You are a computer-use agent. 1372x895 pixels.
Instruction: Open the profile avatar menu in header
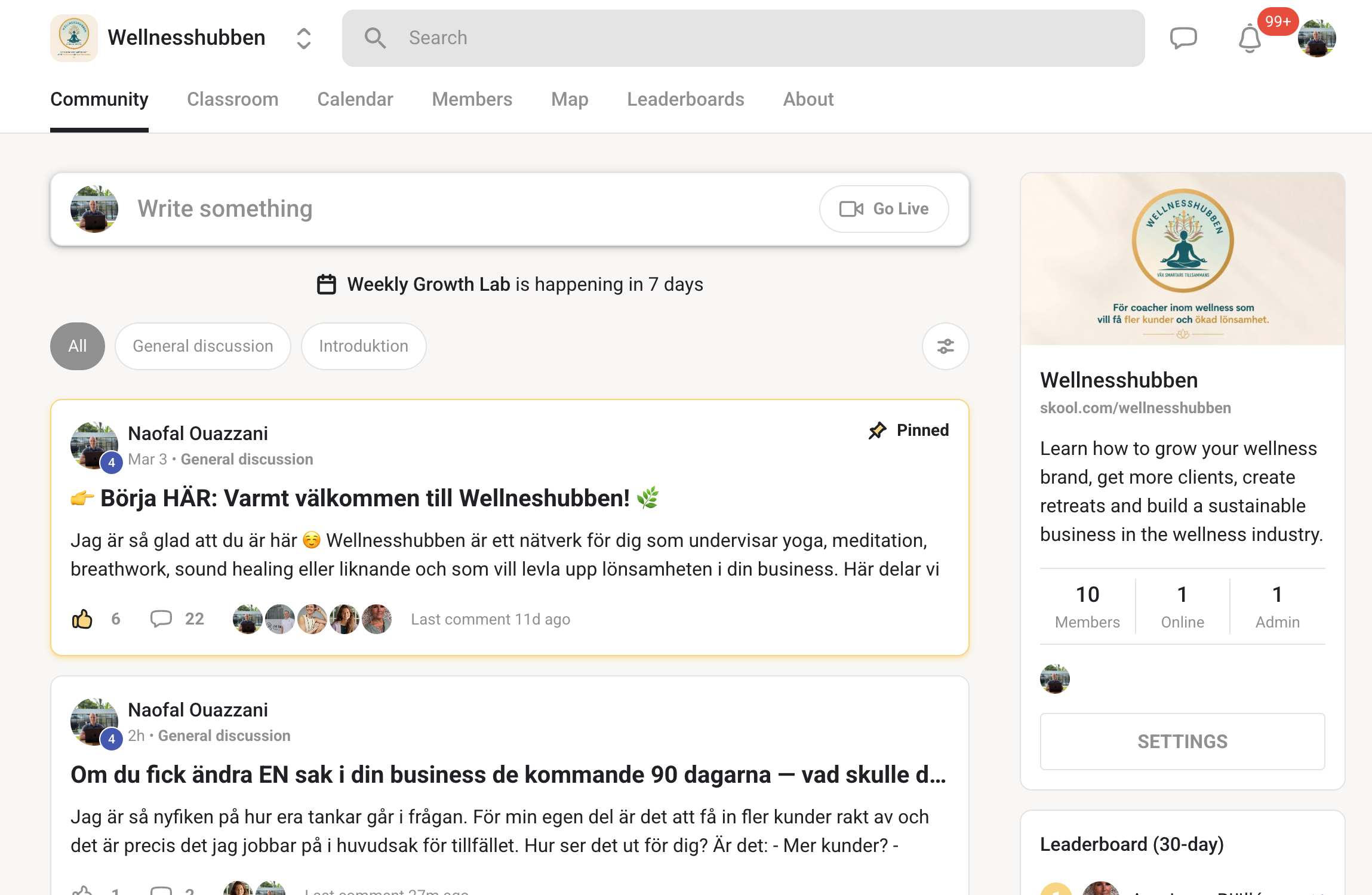(1317, 38)
